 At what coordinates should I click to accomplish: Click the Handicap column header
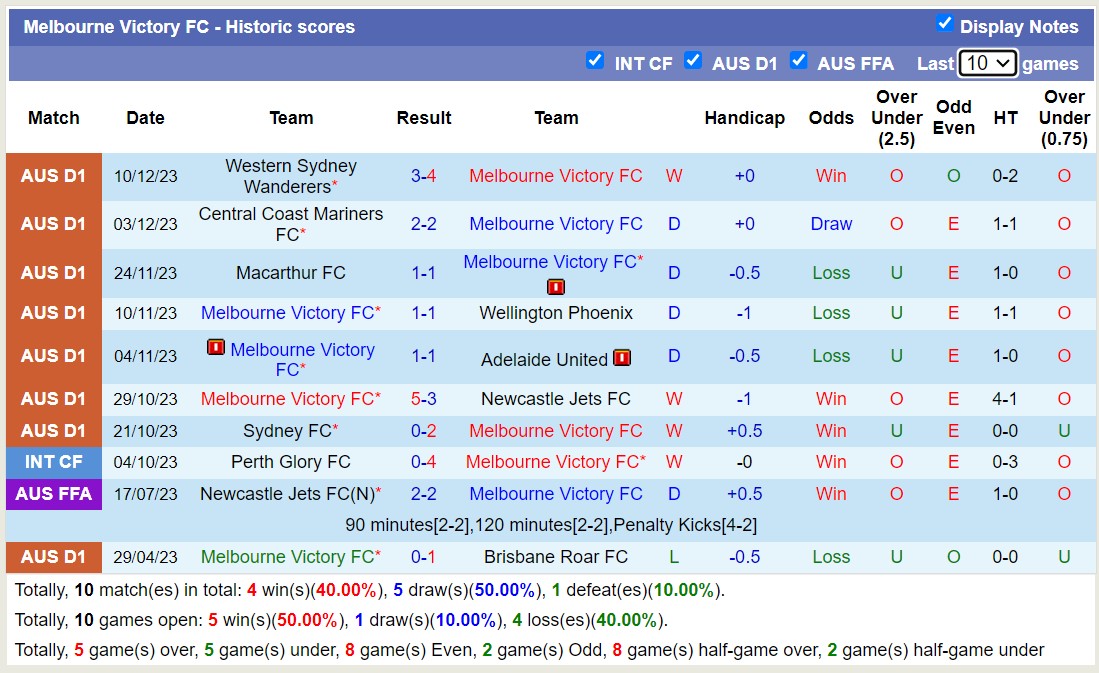pos(745,117)
